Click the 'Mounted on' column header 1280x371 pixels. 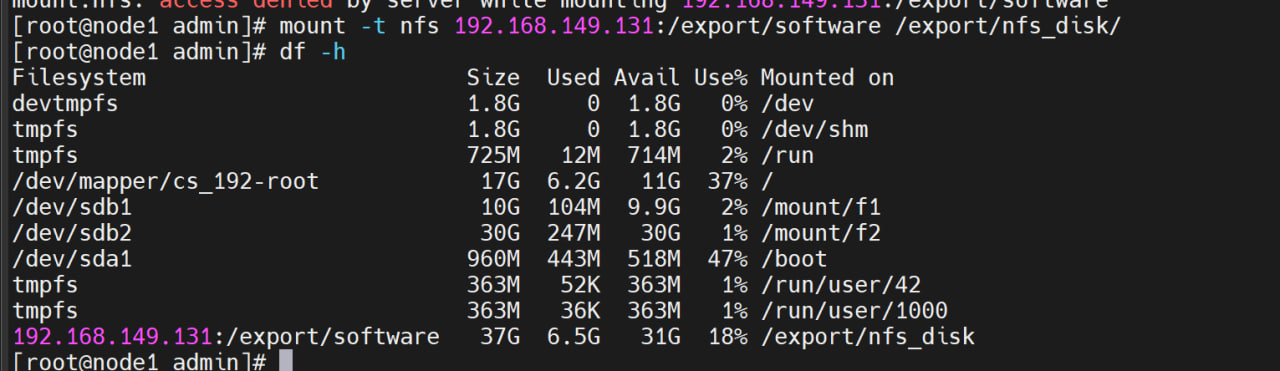(827, 77)
